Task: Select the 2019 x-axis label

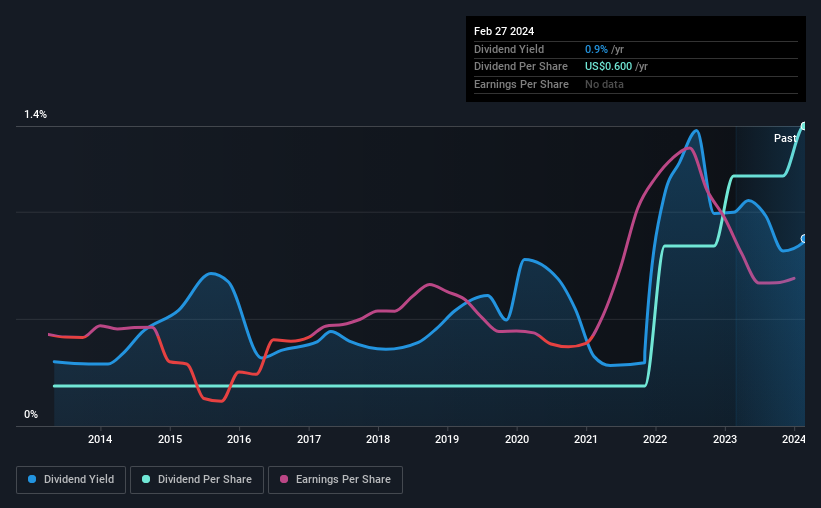Action: point(447,439)
